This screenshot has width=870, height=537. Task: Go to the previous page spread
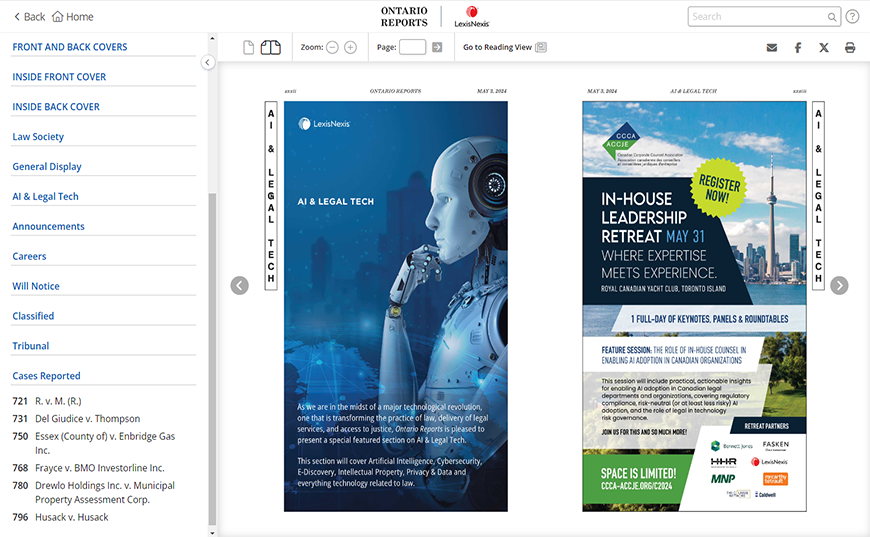[x=239, y=286]
